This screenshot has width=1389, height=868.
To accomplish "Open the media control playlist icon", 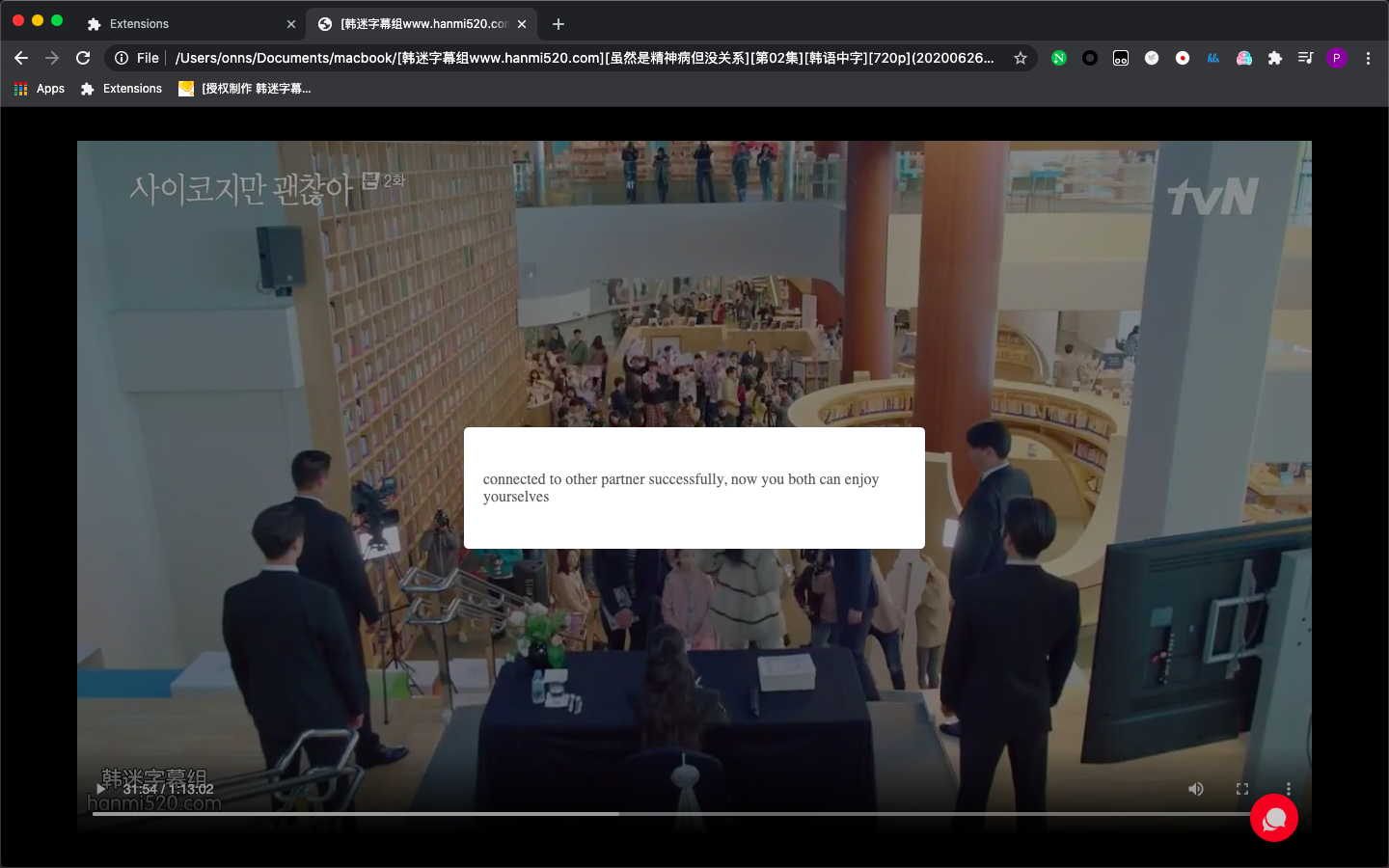I will (1306, 58).
